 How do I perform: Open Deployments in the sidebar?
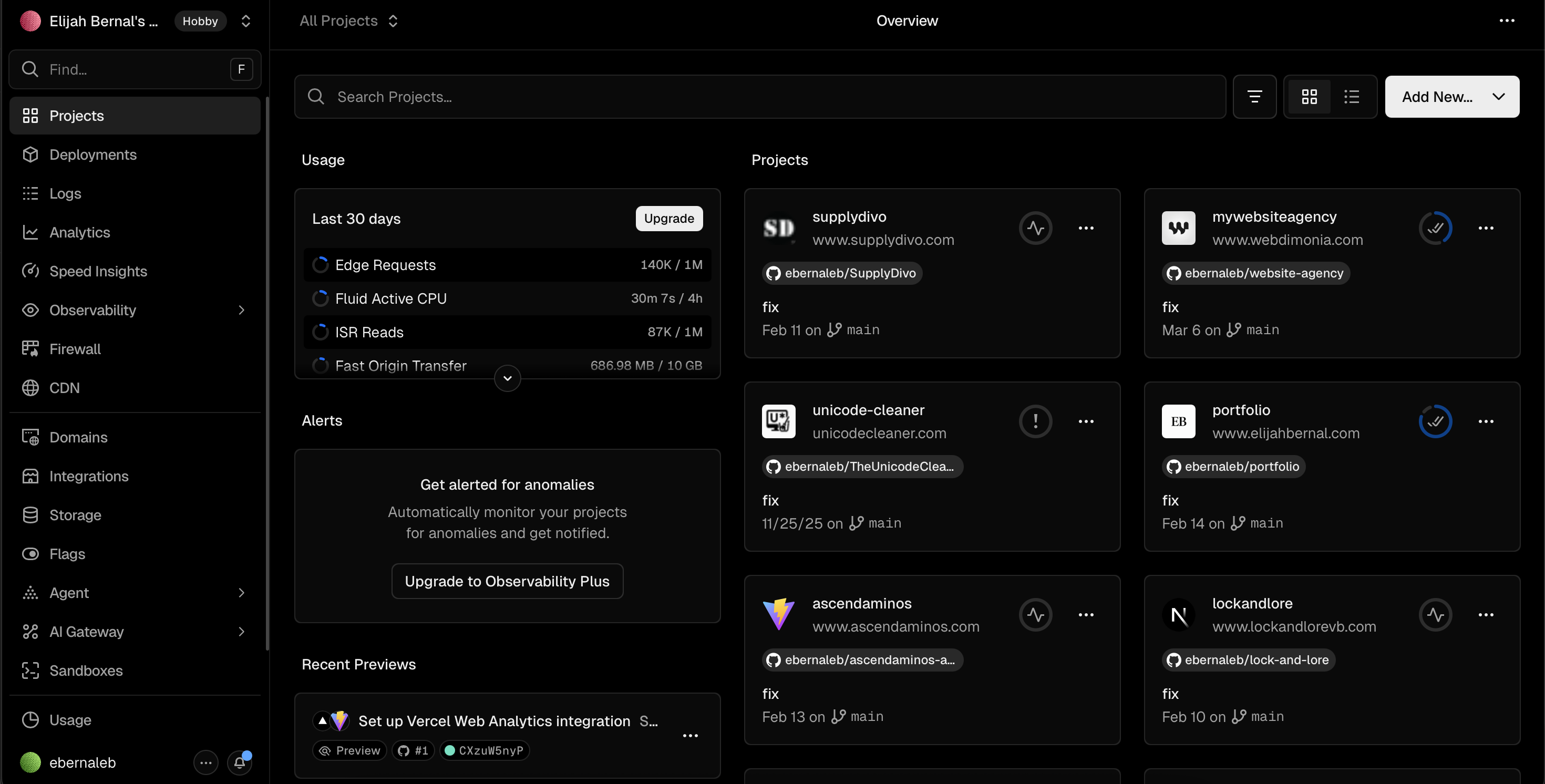click(x=93, y=155)
